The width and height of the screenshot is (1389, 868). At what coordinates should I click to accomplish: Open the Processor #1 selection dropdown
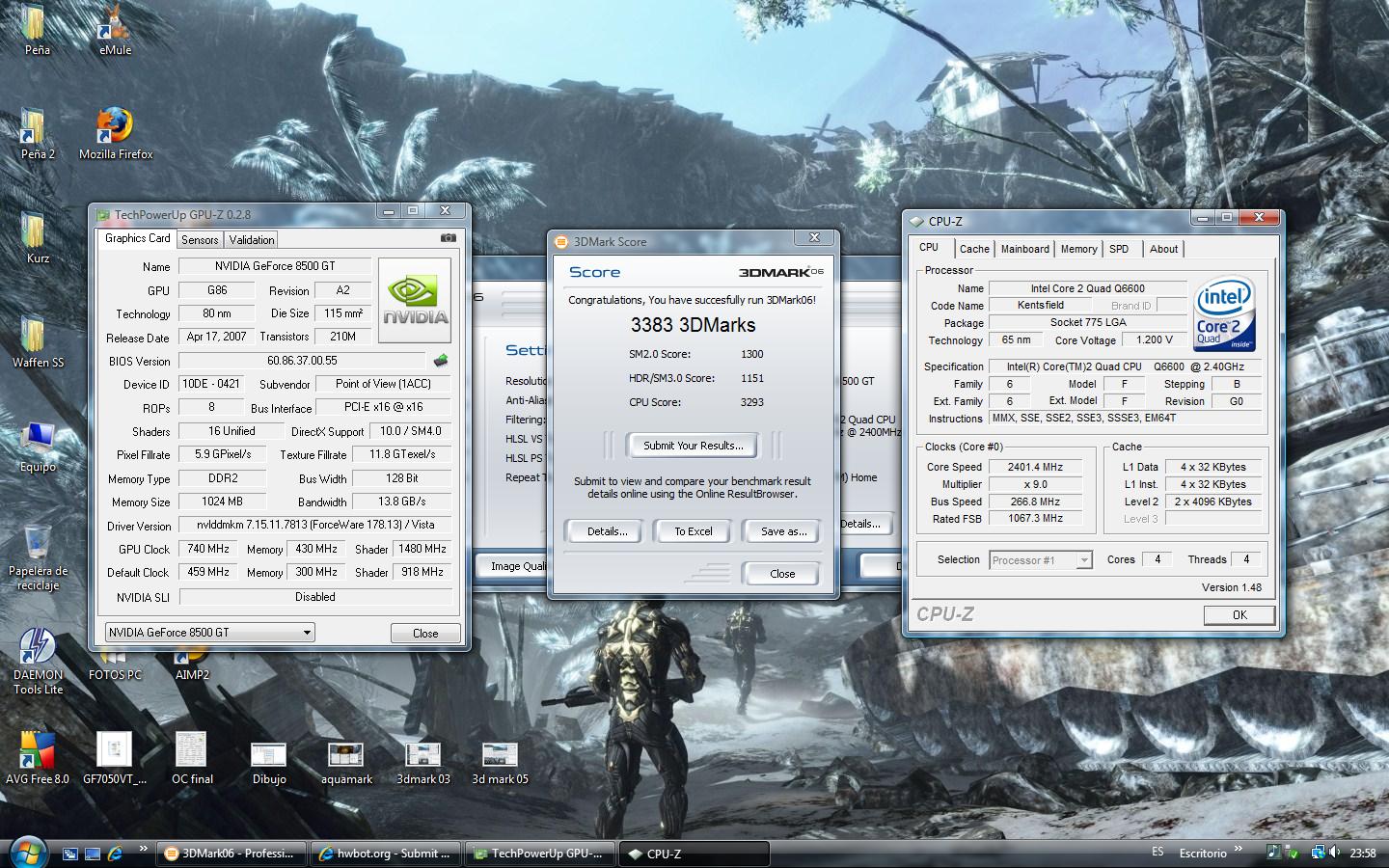1041,560
